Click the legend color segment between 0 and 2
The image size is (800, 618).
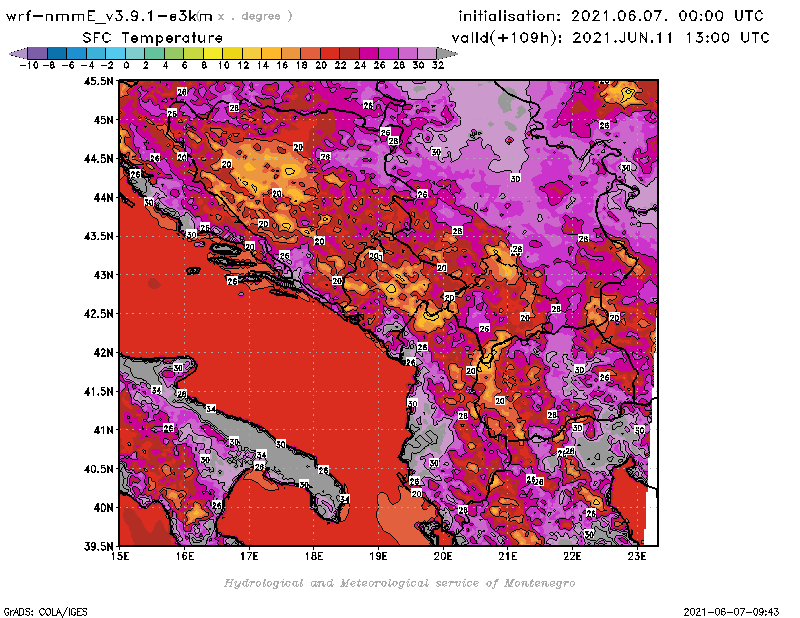tap(135, 53)
